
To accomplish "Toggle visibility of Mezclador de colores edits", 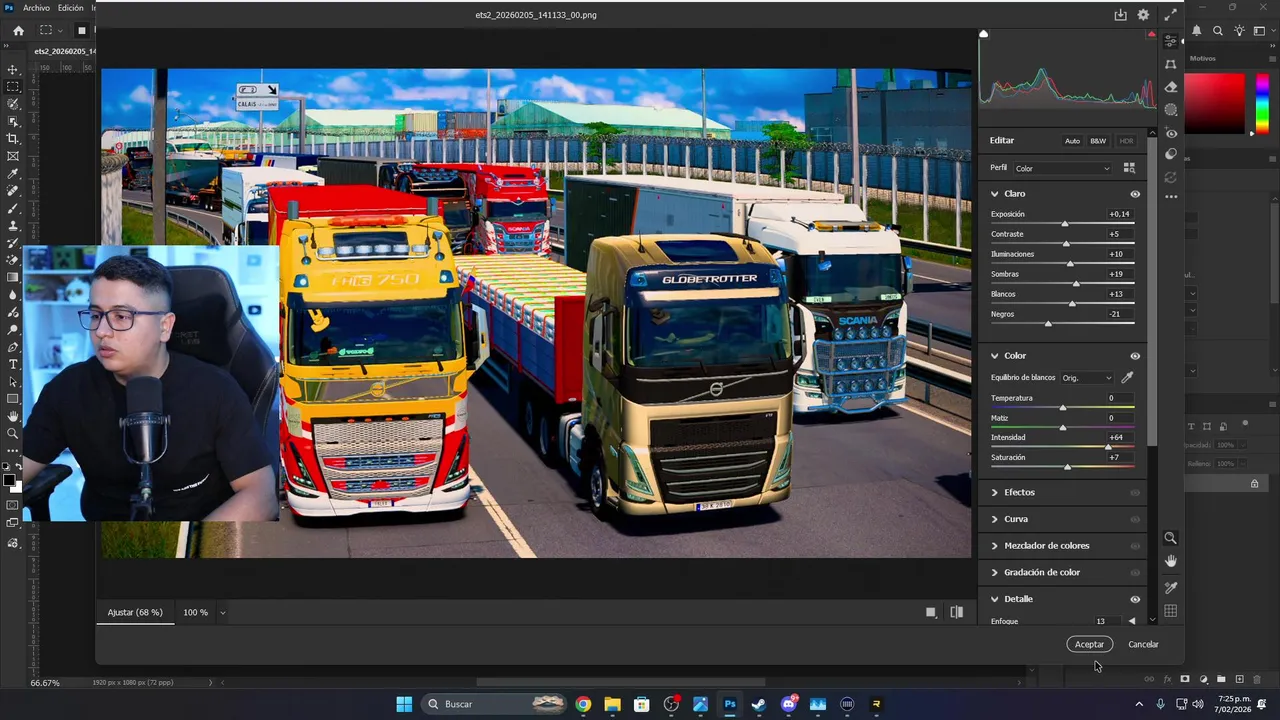I will point(1135,546).
